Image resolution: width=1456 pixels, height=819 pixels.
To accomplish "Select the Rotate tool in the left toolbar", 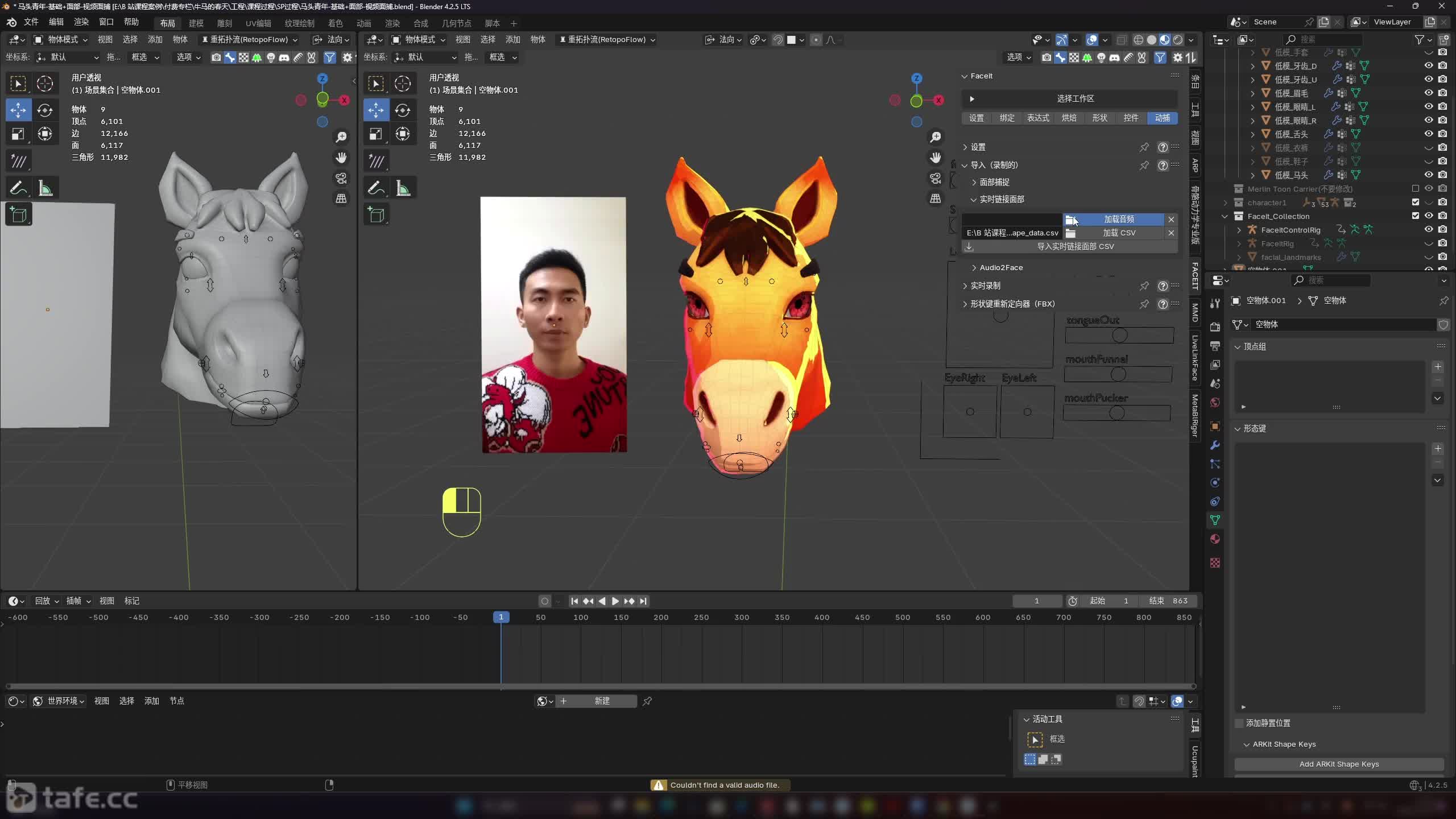I will point(45,110).
